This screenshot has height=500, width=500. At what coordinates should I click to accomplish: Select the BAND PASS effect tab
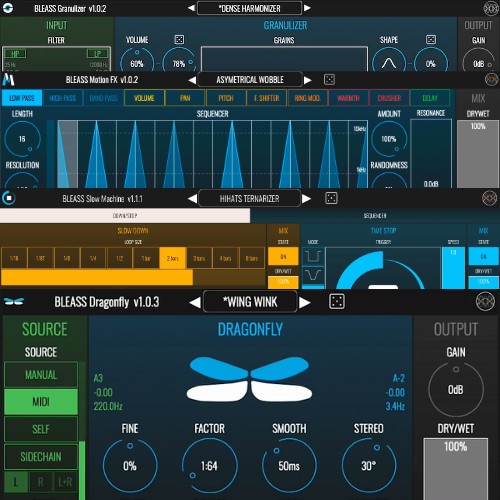[x=103, y=98]
